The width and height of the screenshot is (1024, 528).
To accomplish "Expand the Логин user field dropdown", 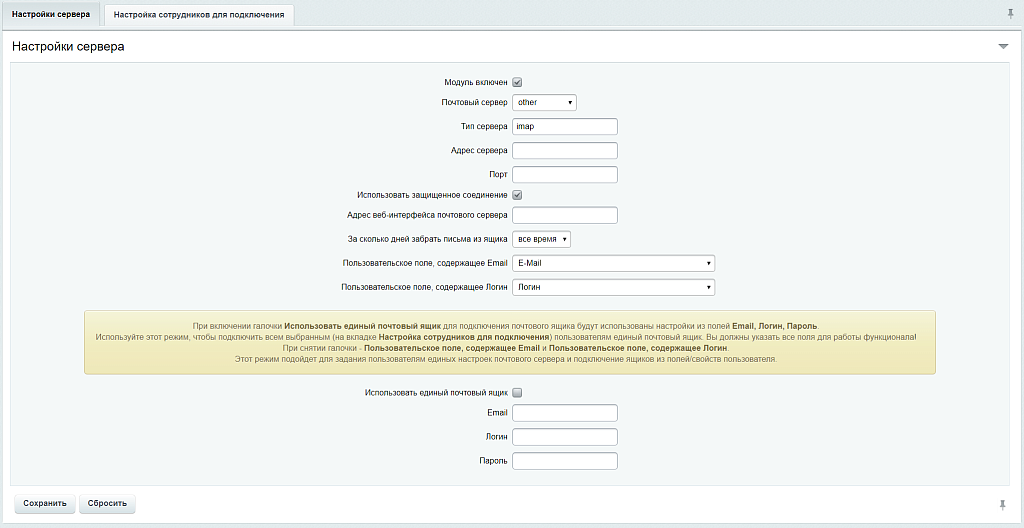I will [x=613, y=288].
